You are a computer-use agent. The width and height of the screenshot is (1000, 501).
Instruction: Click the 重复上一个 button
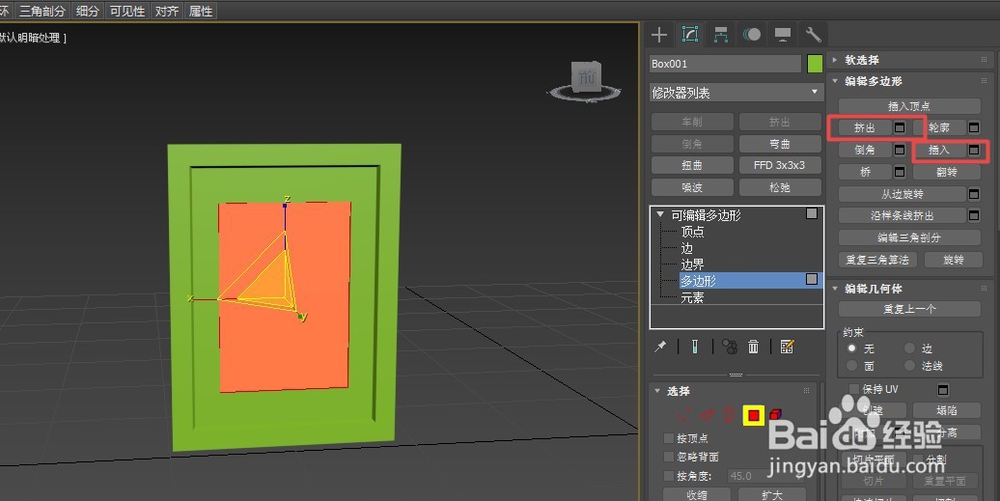point(909,309)
